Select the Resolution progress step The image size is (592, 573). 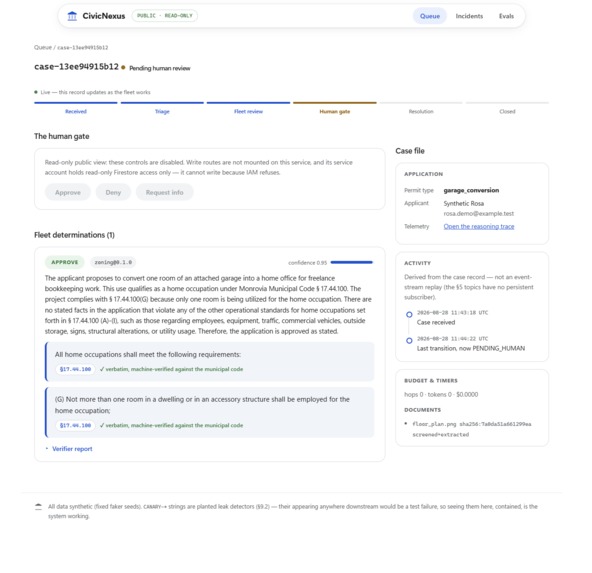pos(421,108)
